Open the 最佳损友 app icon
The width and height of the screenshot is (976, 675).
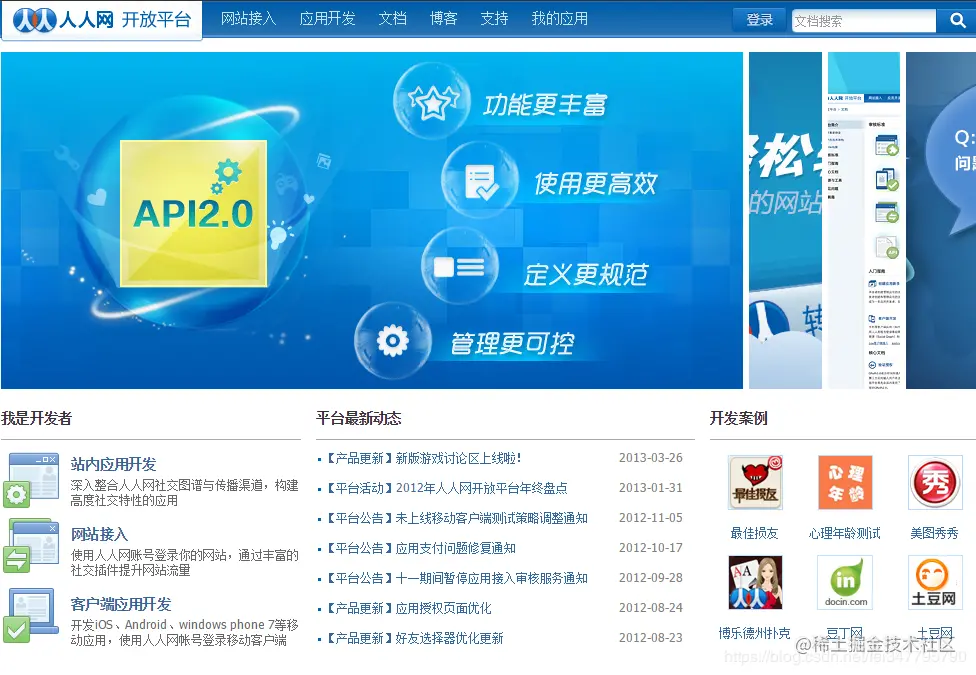tap(755, 482)
